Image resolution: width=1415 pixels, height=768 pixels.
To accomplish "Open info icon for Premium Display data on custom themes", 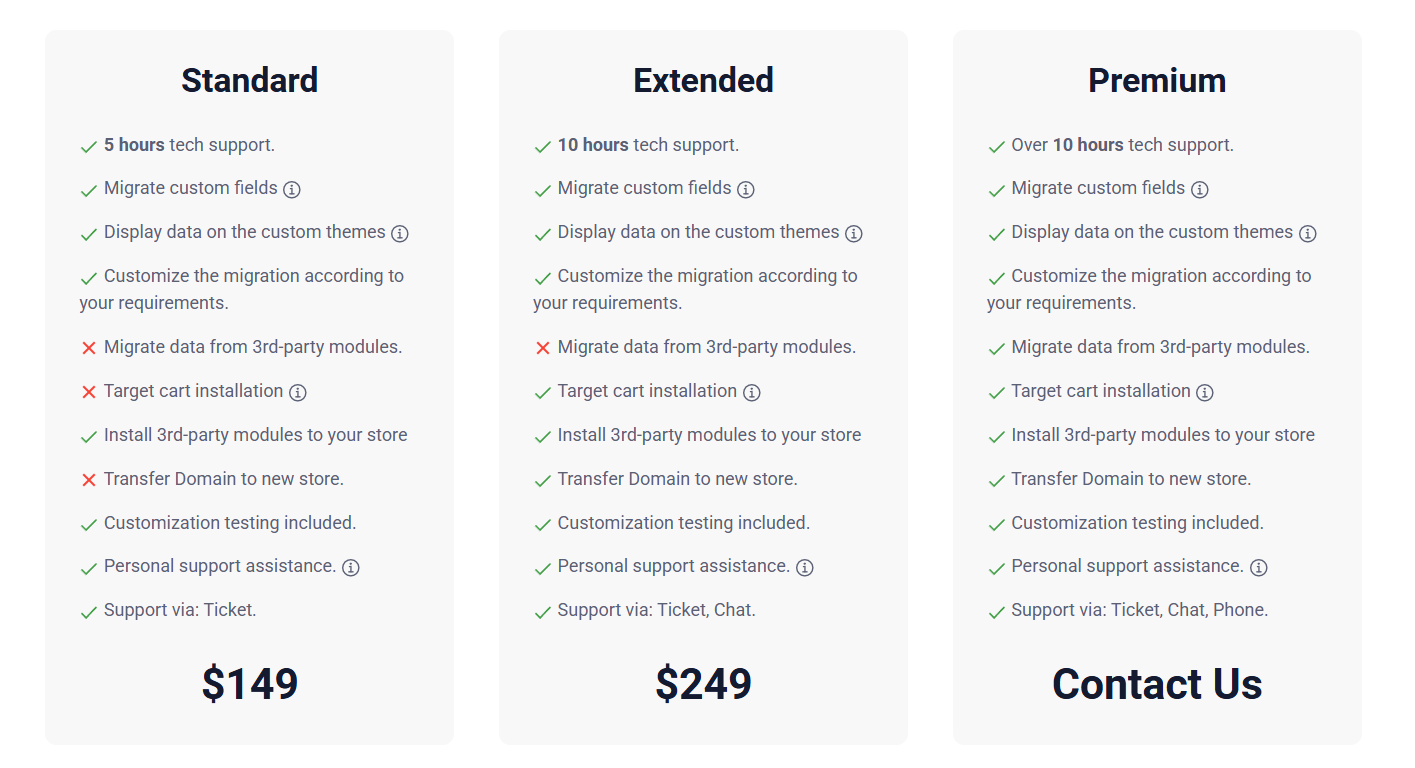I will (x=1308, y=233).
